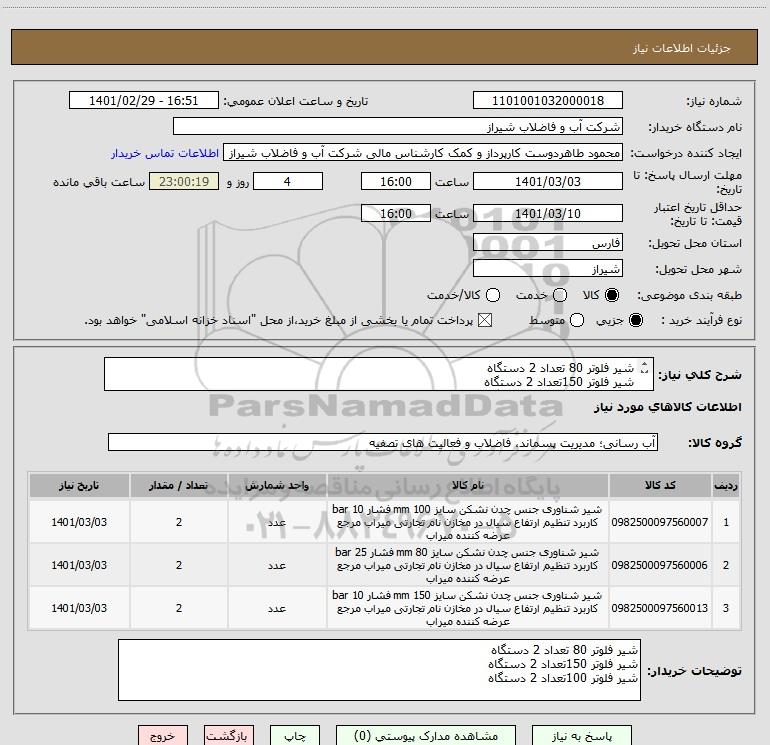Select the جزیی purchase type radio
770x745 pixels.
tap(636, 320)
